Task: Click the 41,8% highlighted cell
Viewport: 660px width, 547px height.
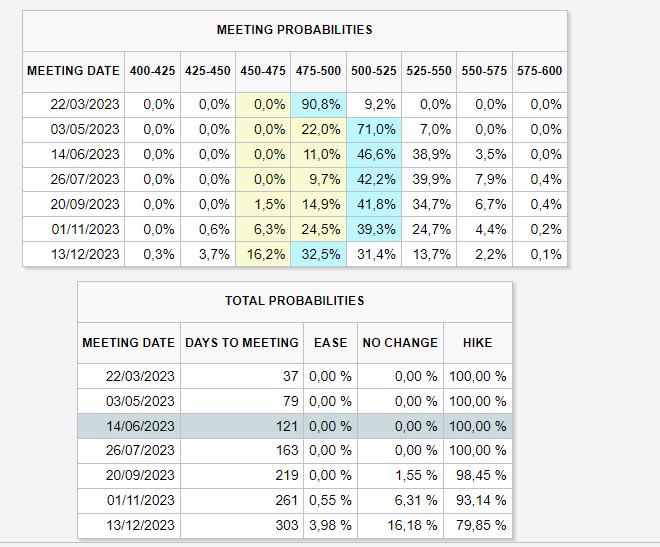Action: coord(374,204)
